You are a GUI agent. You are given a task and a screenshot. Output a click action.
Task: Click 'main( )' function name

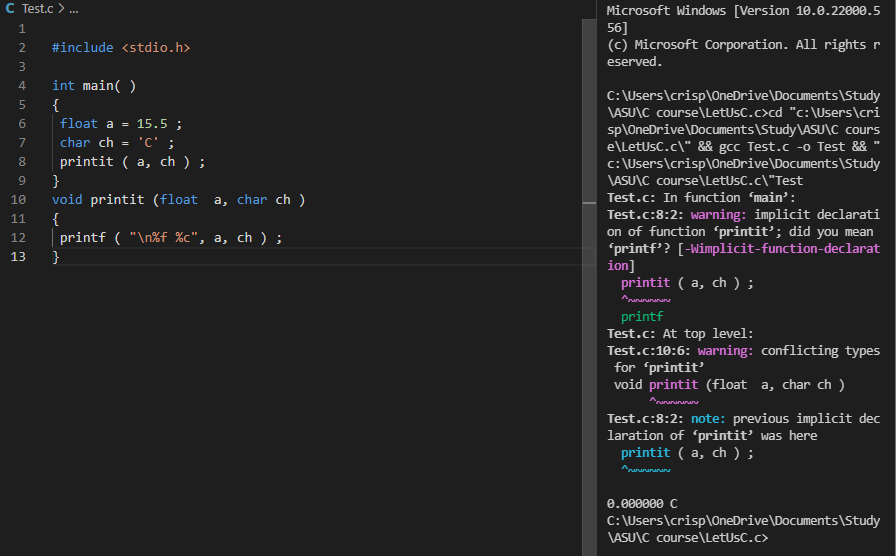pyautogui.click(x=109, y=86)
